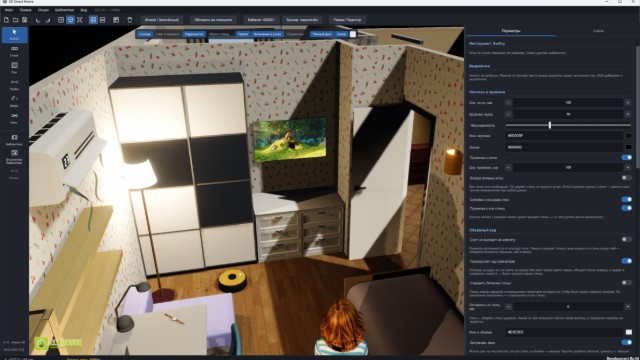This screenshot has width=640, height=360.
Task: Save the project with the disk icon
Action: pyautogui.click(x=24, y=20)
